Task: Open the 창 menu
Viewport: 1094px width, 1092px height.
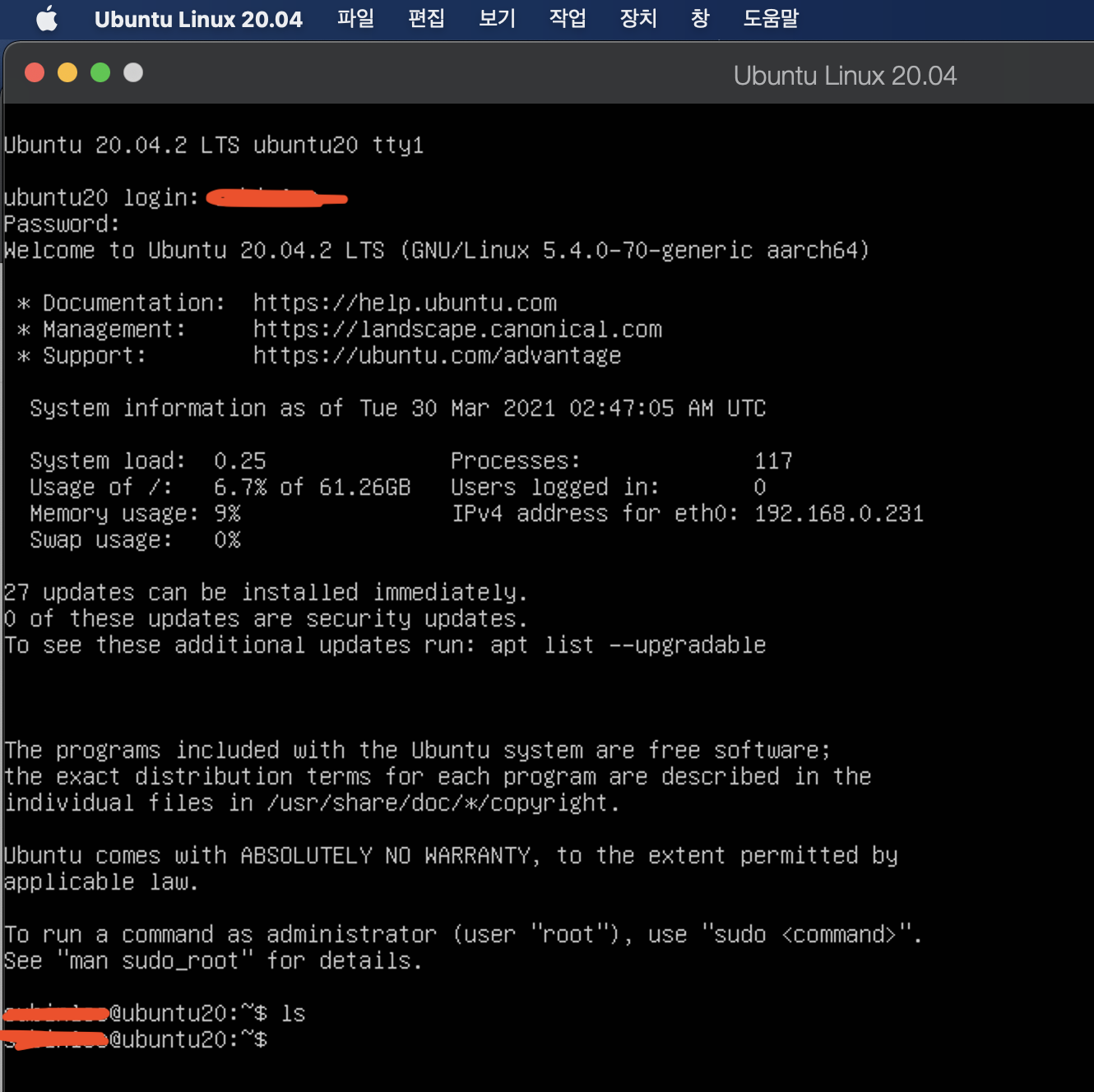Action: click(x=700, y=18)
